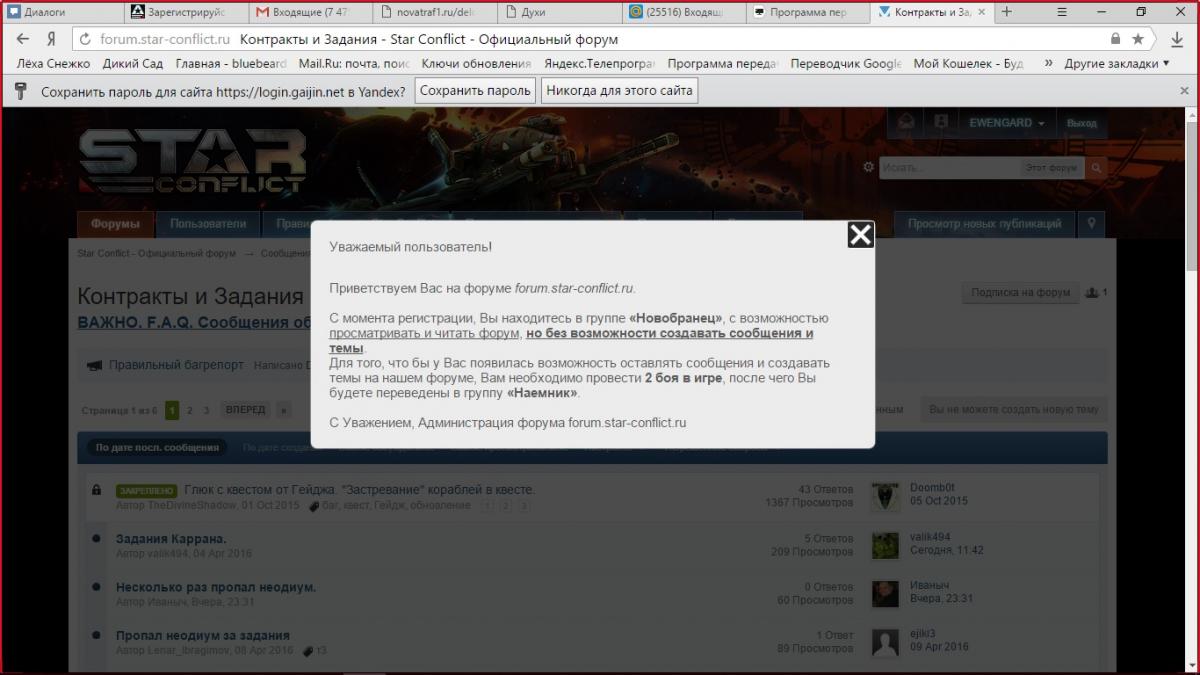Viewport: 1200px width, 675px height.
Task: Open Doomb0t last poster profile link
Action: point(932,488)
